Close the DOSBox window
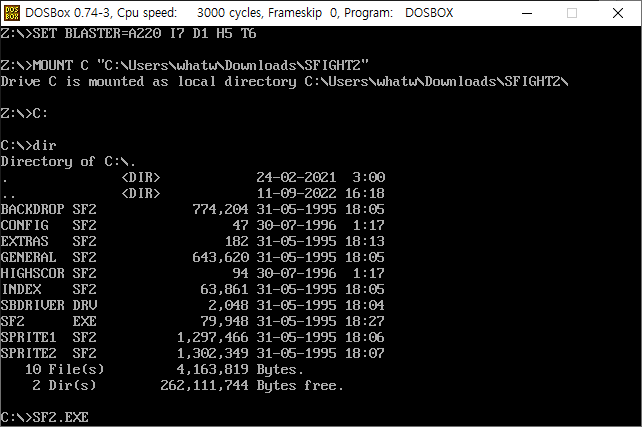This screenshot has width=642, height=427. [618, 13]
